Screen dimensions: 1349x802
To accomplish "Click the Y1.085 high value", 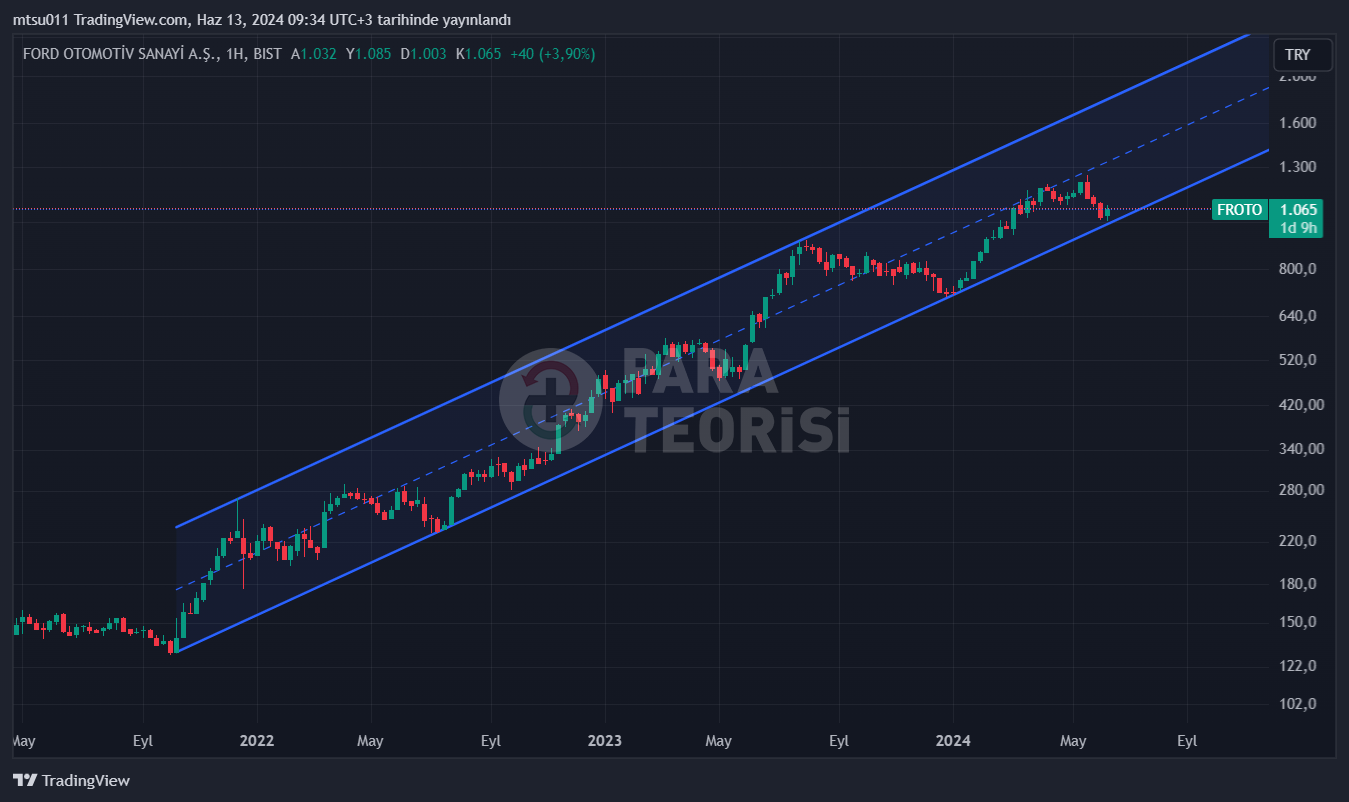I will (x=368, y=54).
